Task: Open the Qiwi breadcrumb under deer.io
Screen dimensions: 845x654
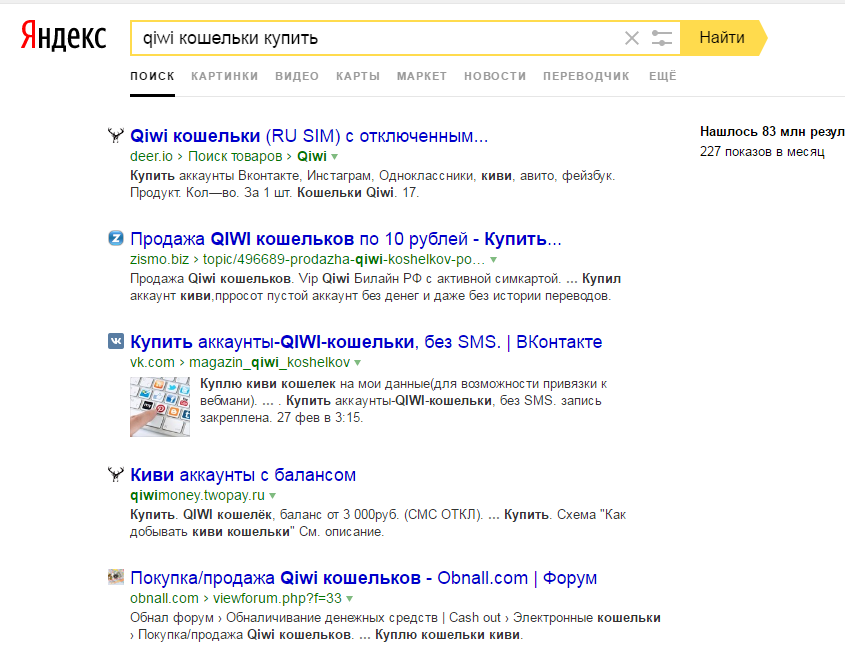Action: coord(312,156)
